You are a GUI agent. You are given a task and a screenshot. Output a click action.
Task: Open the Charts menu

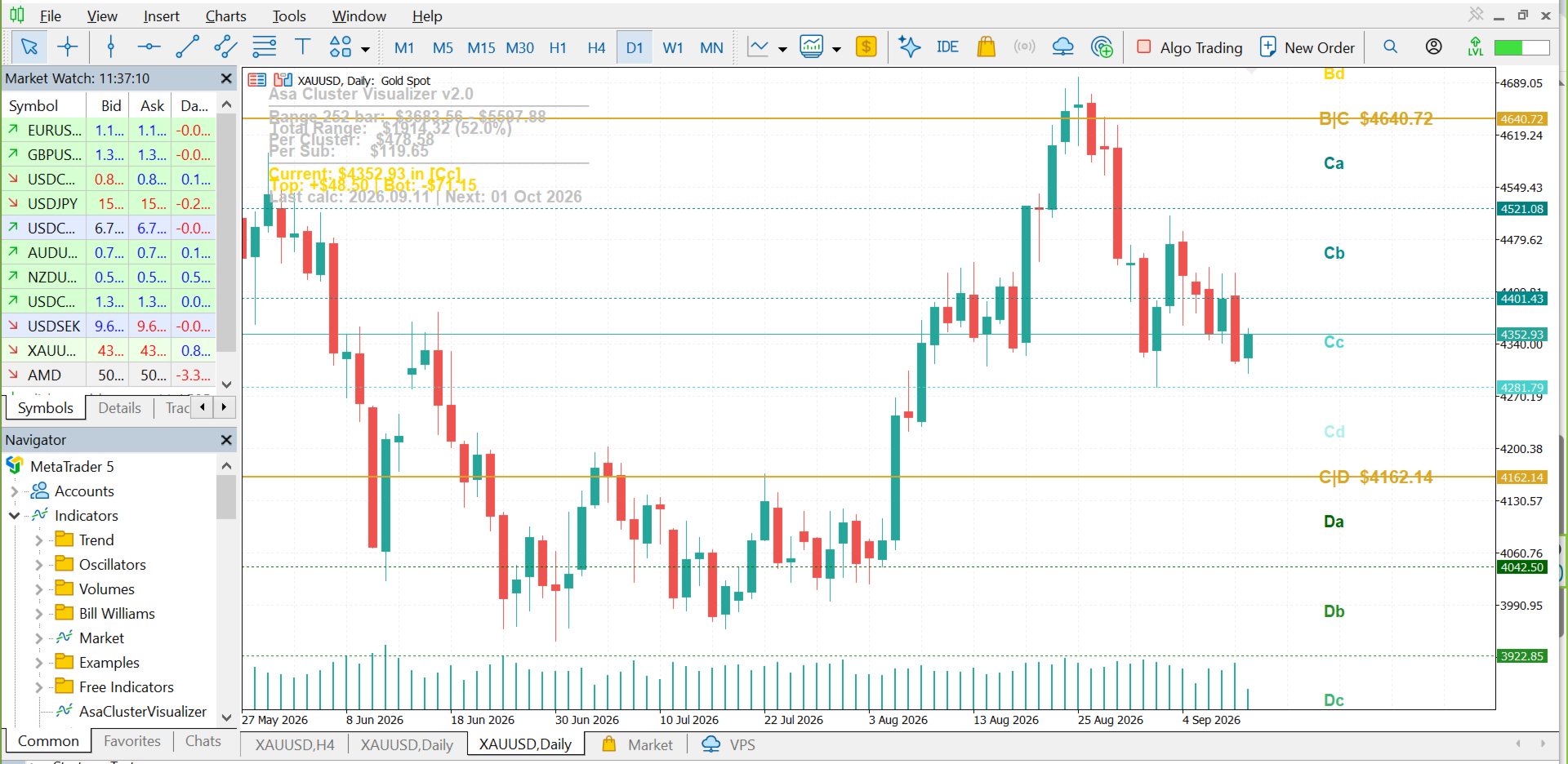(x=225, y=16)
